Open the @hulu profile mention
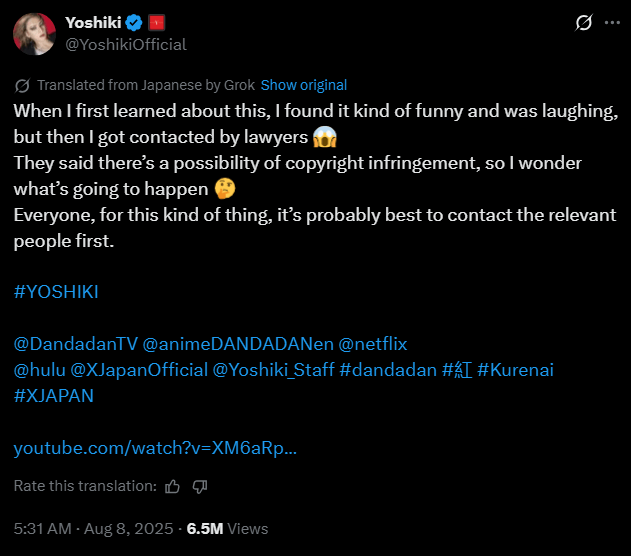This screenshot has height=556, width=631. 39,370
